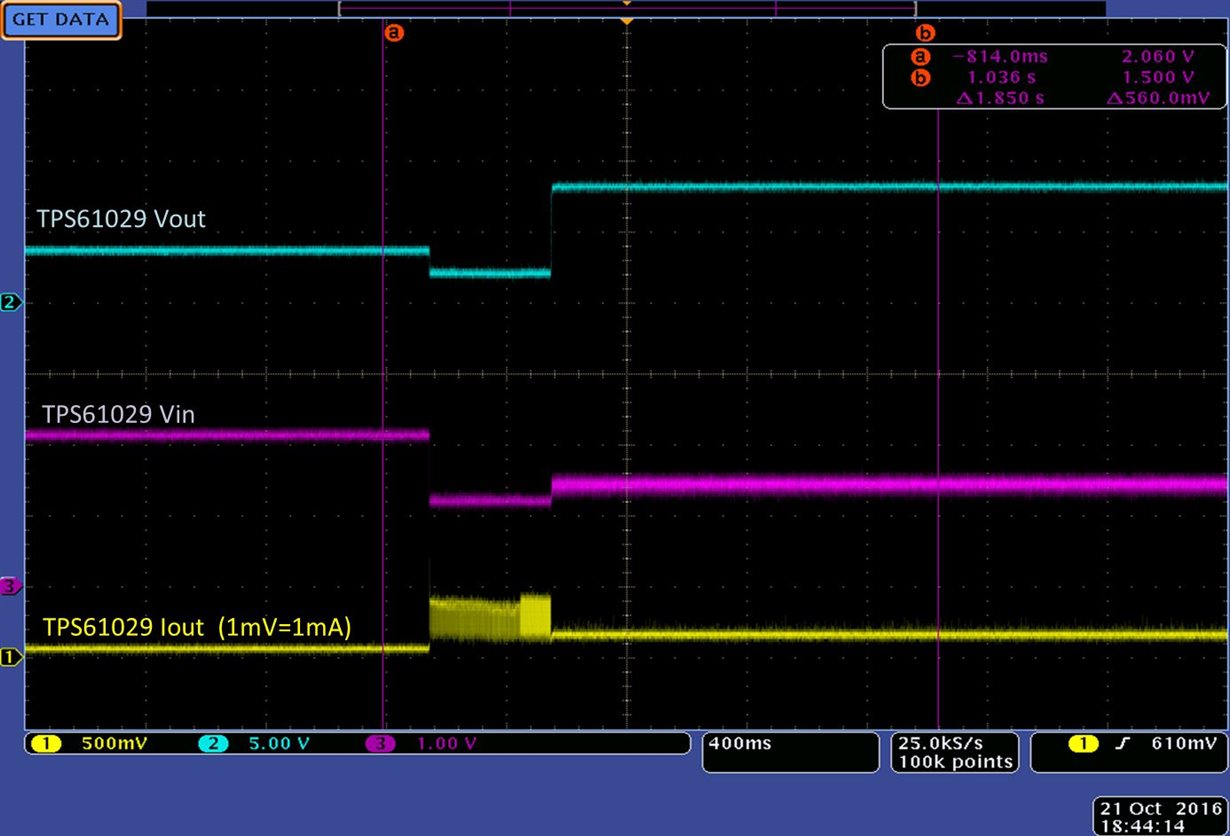Select cyan channel 2 badge in scale bar
This screenshot has width=1230, height=836.
click(214, 744)
